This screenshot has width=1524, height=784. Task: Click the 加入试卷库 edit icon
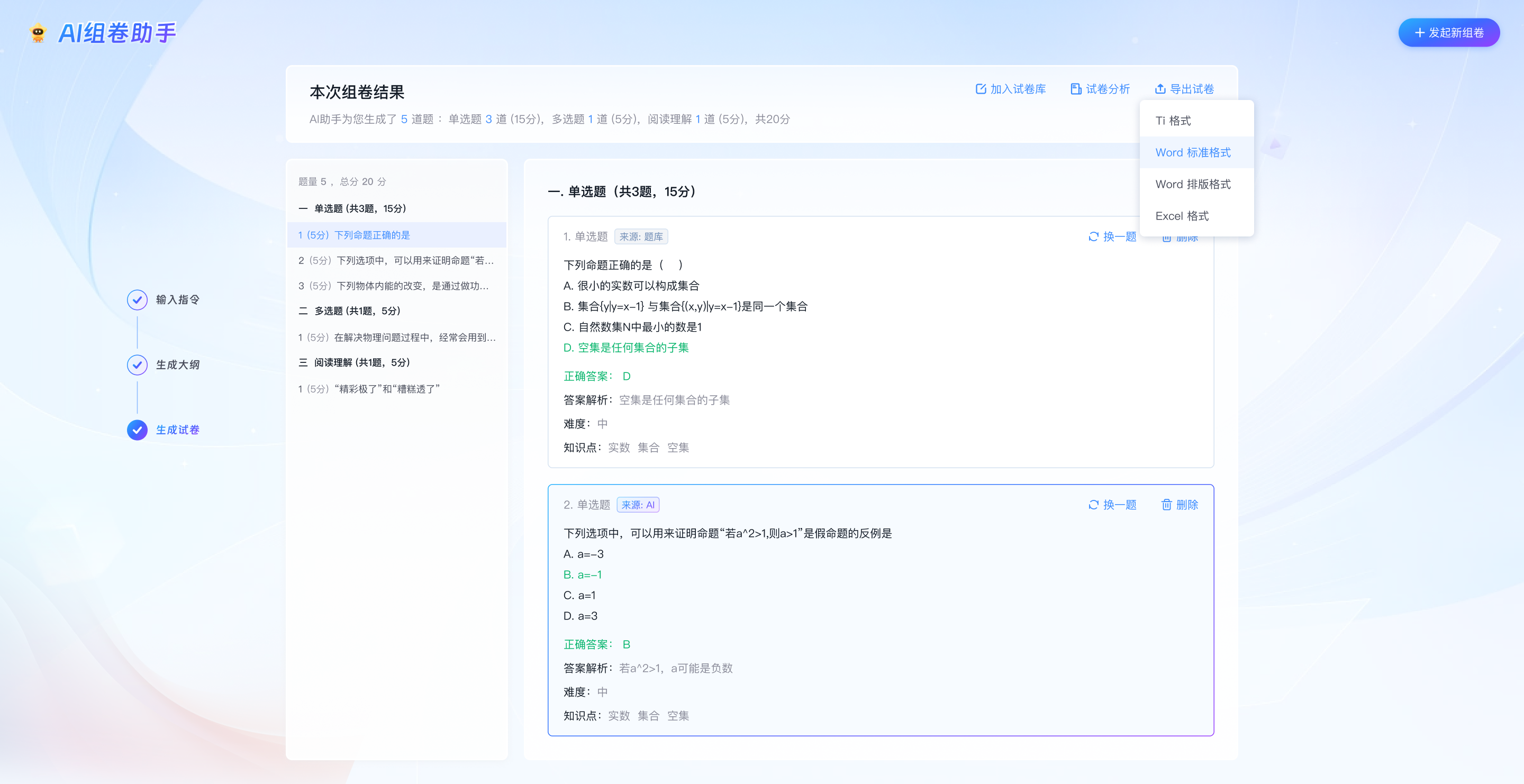981,89
